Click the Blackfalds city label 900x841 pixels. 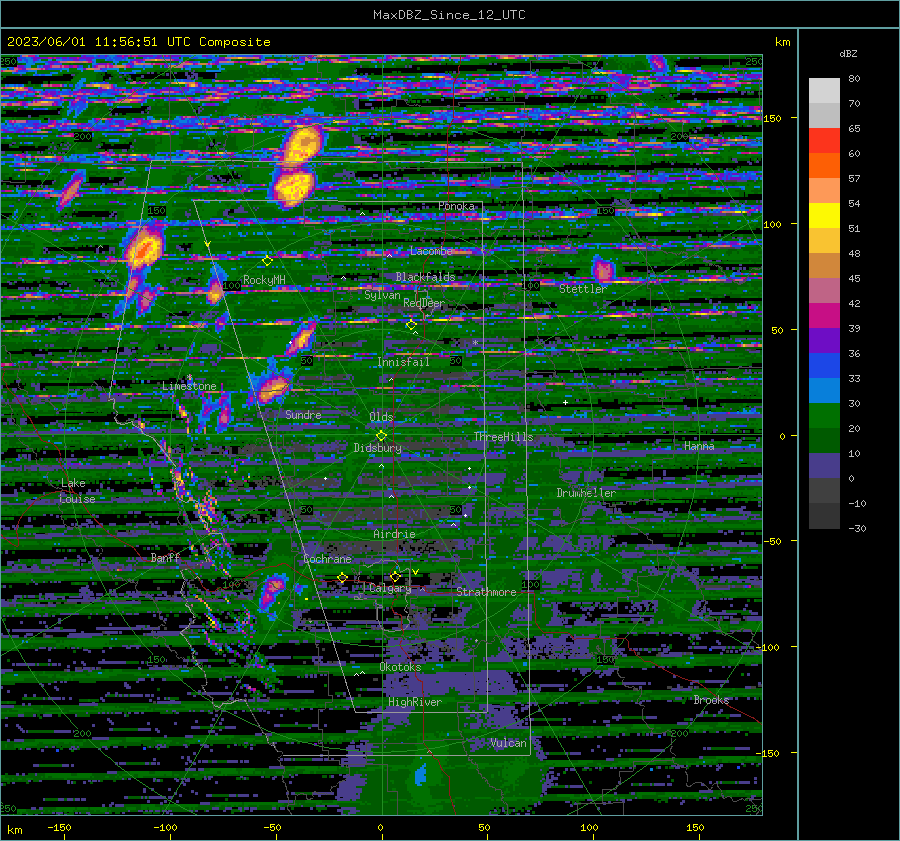425,277
